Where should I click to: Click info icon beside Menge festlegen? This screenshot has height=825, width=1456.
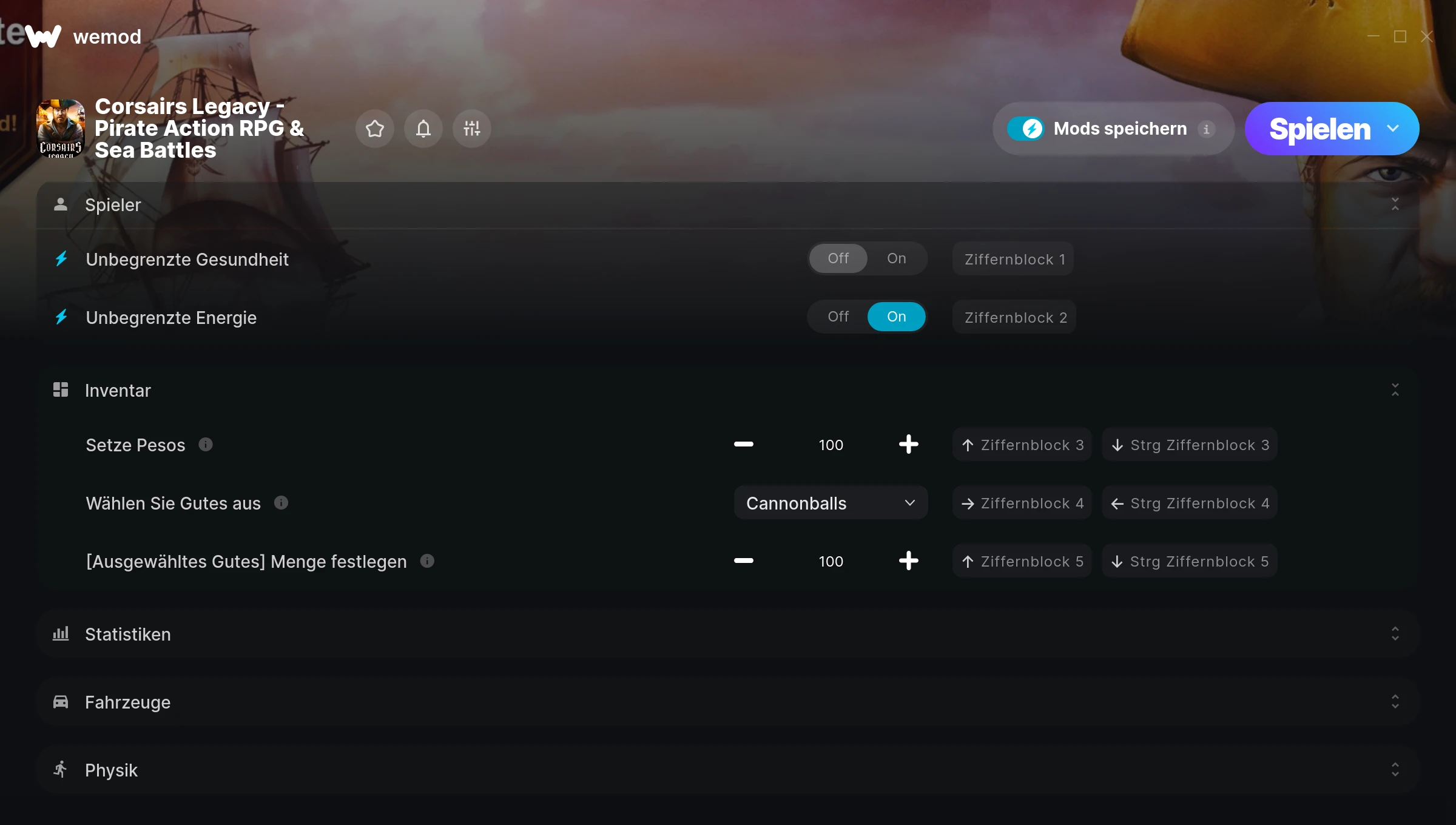(x=427, y=561)
